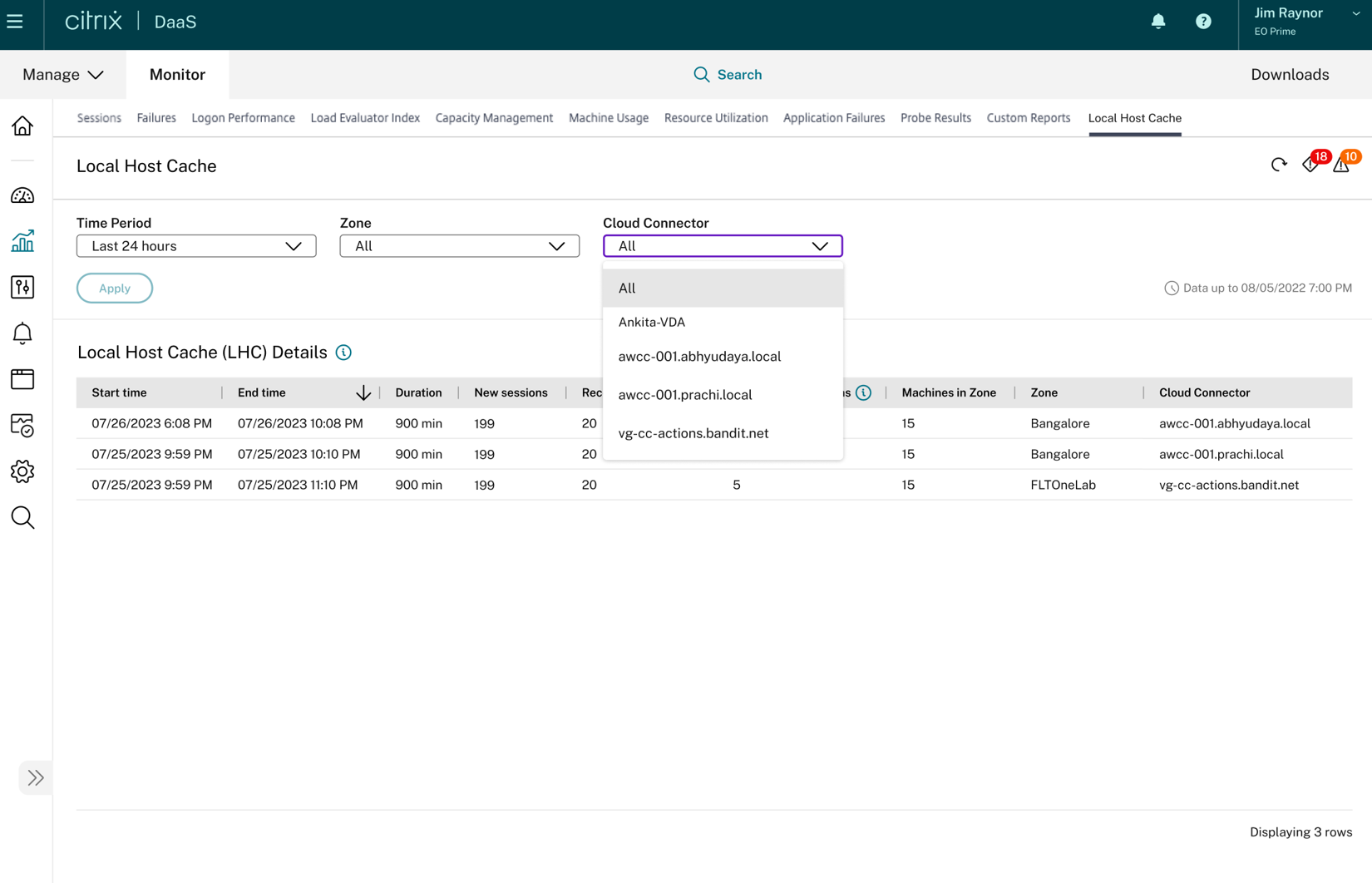Viewport: 1372px width, 883px height.
Task: Select awcc-001.prachi.local from connector list
Action: pos(684,395)
